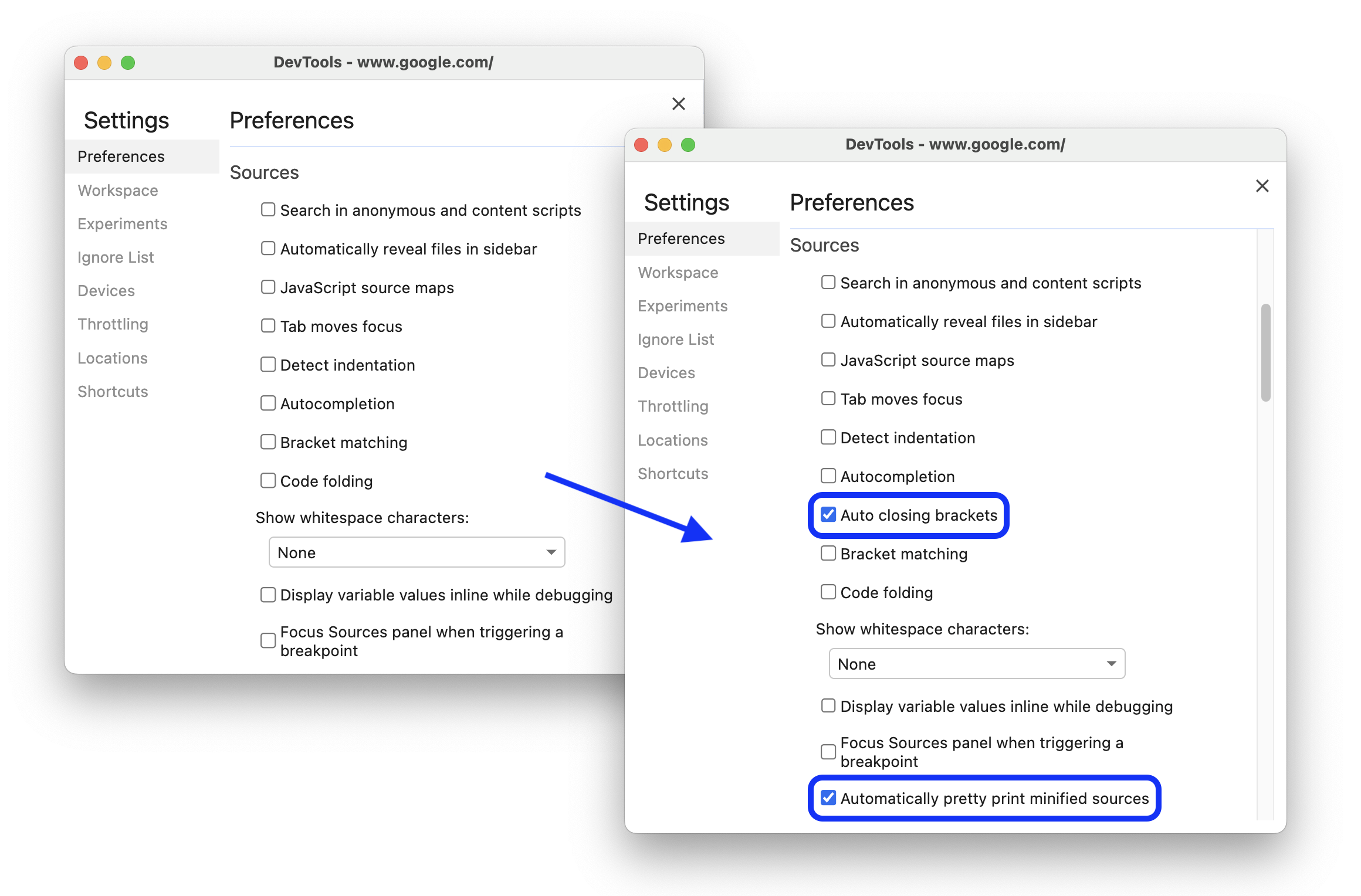This screenshot has width=1361, height=896.
Task: Click the Preferences sidebar icon
Action: pyautogui.click(x=681, y=238)
